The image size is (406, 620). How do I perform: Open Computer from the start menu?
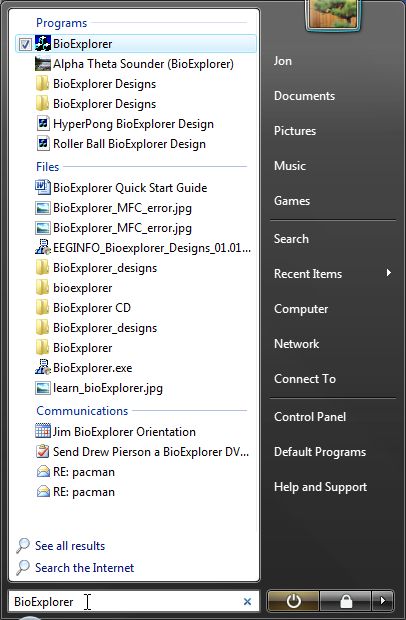pos(301,309)
